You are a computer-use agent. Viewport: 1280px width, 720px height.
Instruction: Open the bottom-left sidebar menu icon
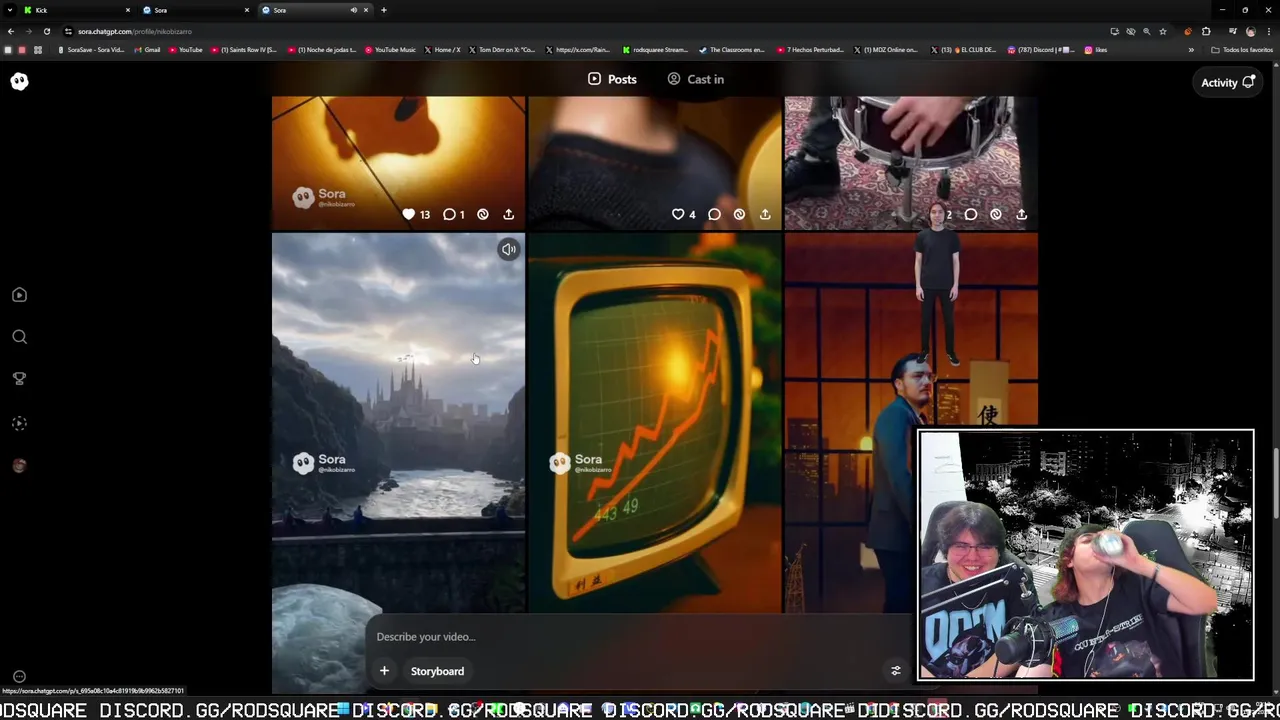[x=19, y=676]
